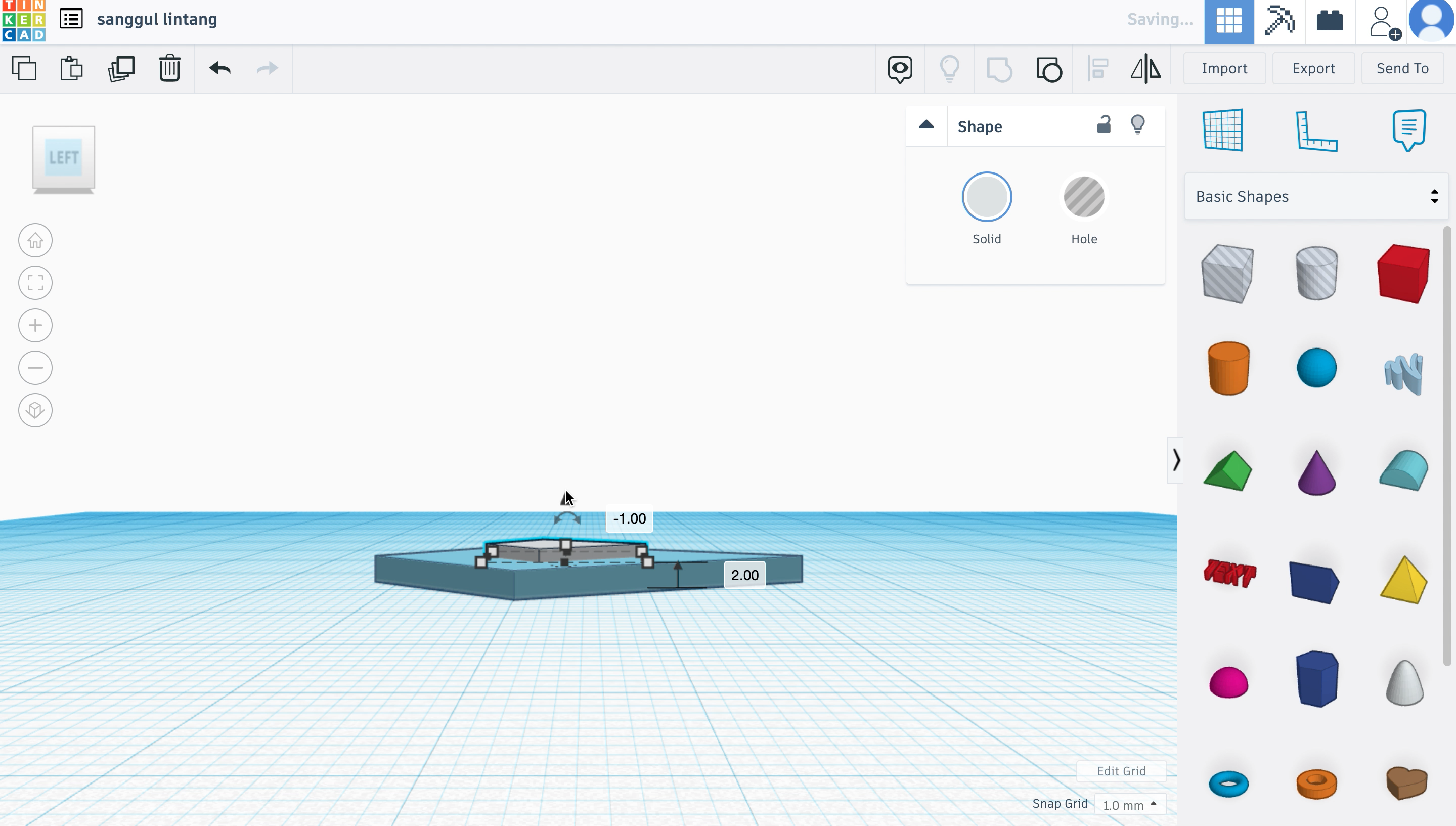Collapse the Shape inspector panel
This screenshot has width=1456, height=826.
[x=926, y=125]
